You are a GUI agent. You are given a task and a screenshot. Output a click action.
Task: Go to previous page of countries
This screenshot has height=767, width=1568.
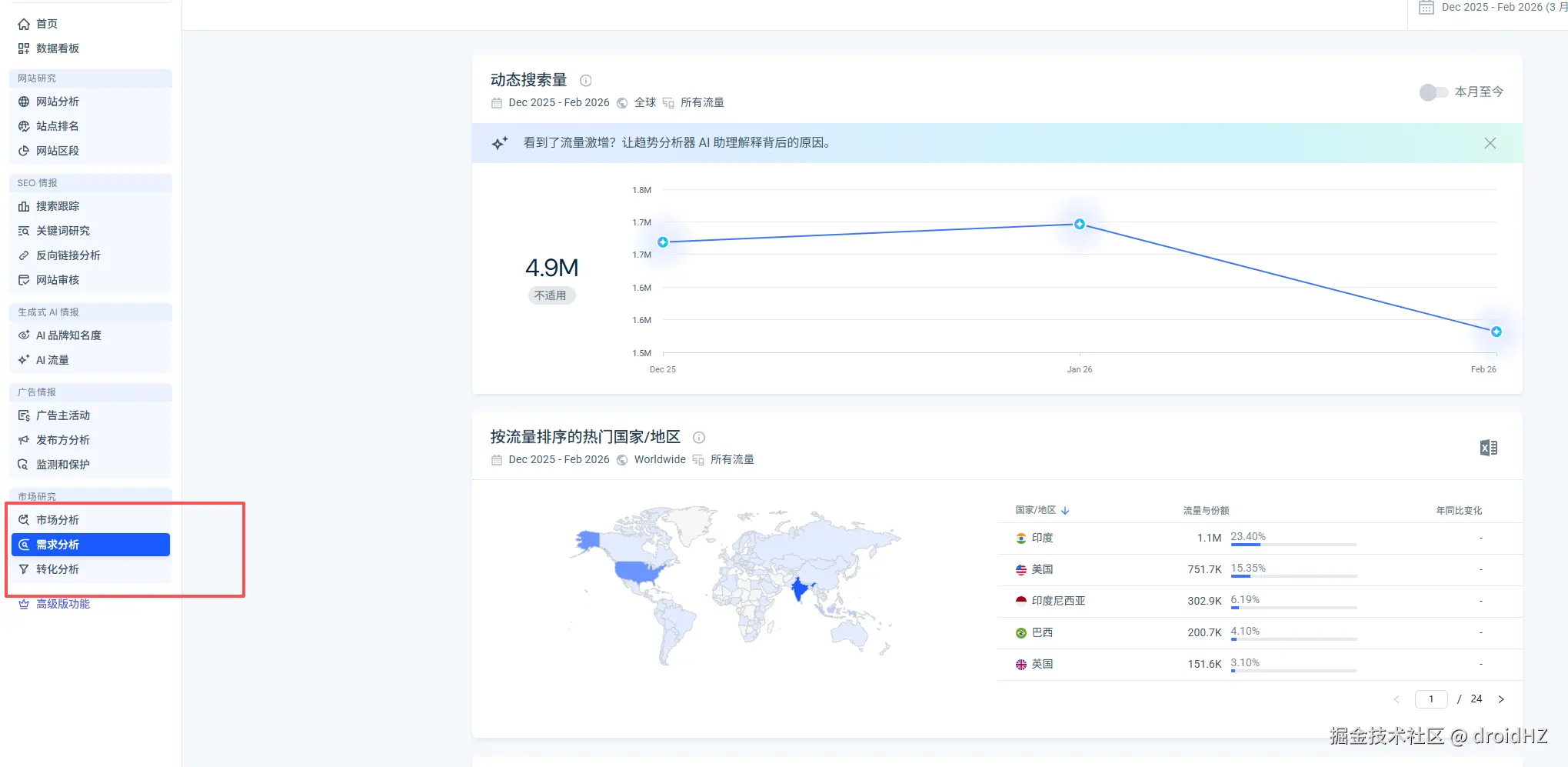(1397, 699)
